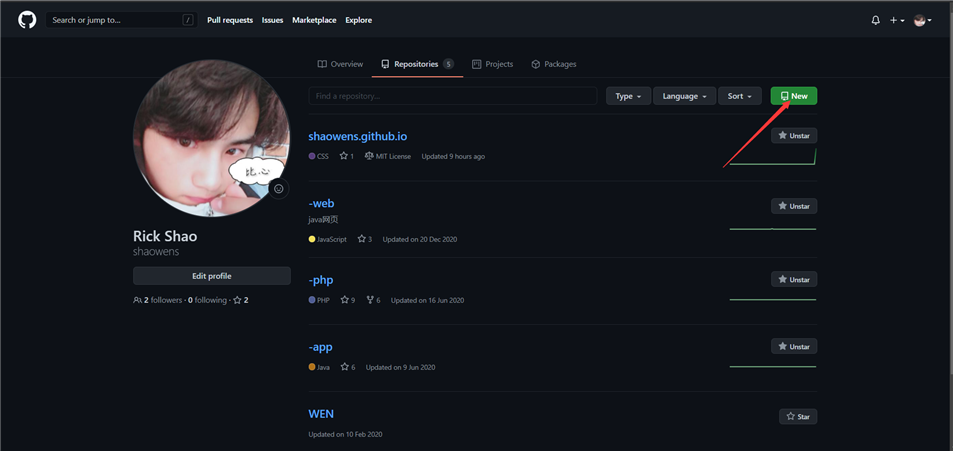Focus the Search or jump to box
Viewport: 953px width, 451px height.
point(121,20)
